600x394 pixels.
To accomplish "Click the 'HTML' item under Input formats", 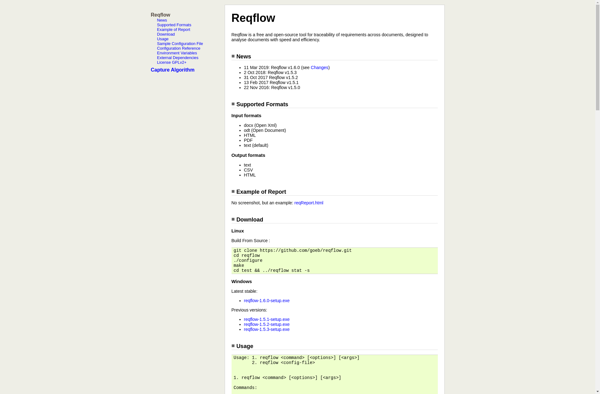I will click(x=249, y=135).
